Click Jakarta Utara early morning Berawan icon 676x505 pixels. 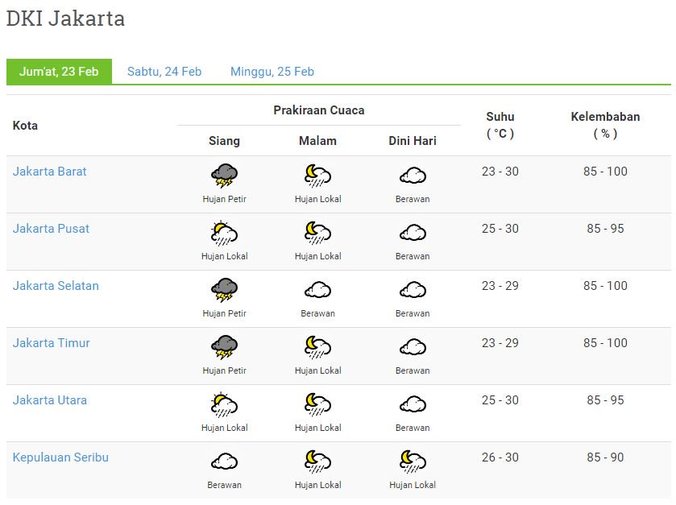coord(412,405)
